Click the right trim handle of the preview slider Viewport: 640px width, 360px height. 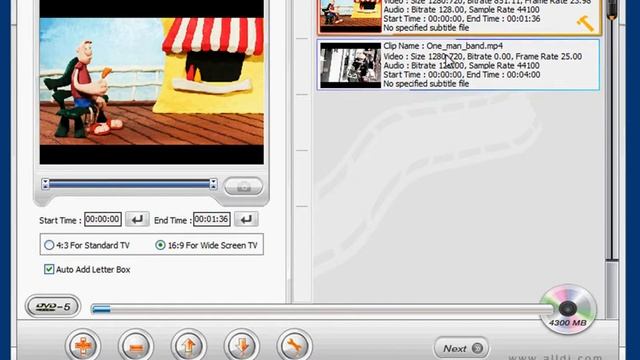[213, 184]
